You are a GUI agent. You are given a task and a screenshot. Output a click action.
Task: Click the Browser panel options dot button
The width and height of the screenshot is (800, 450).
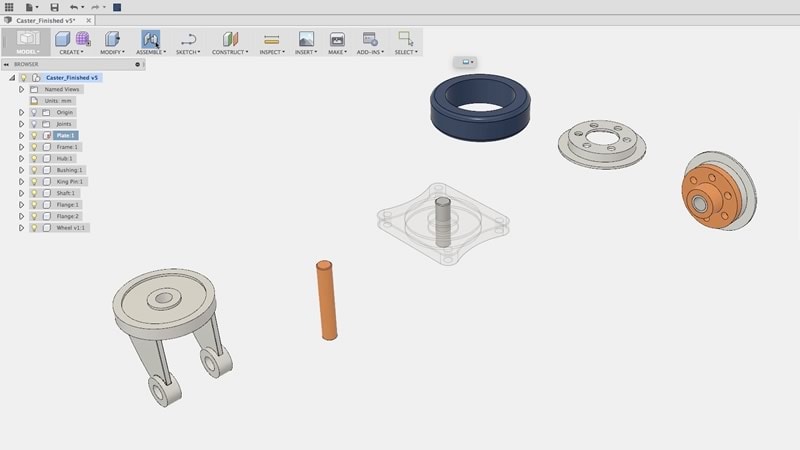tap(137, 64)
